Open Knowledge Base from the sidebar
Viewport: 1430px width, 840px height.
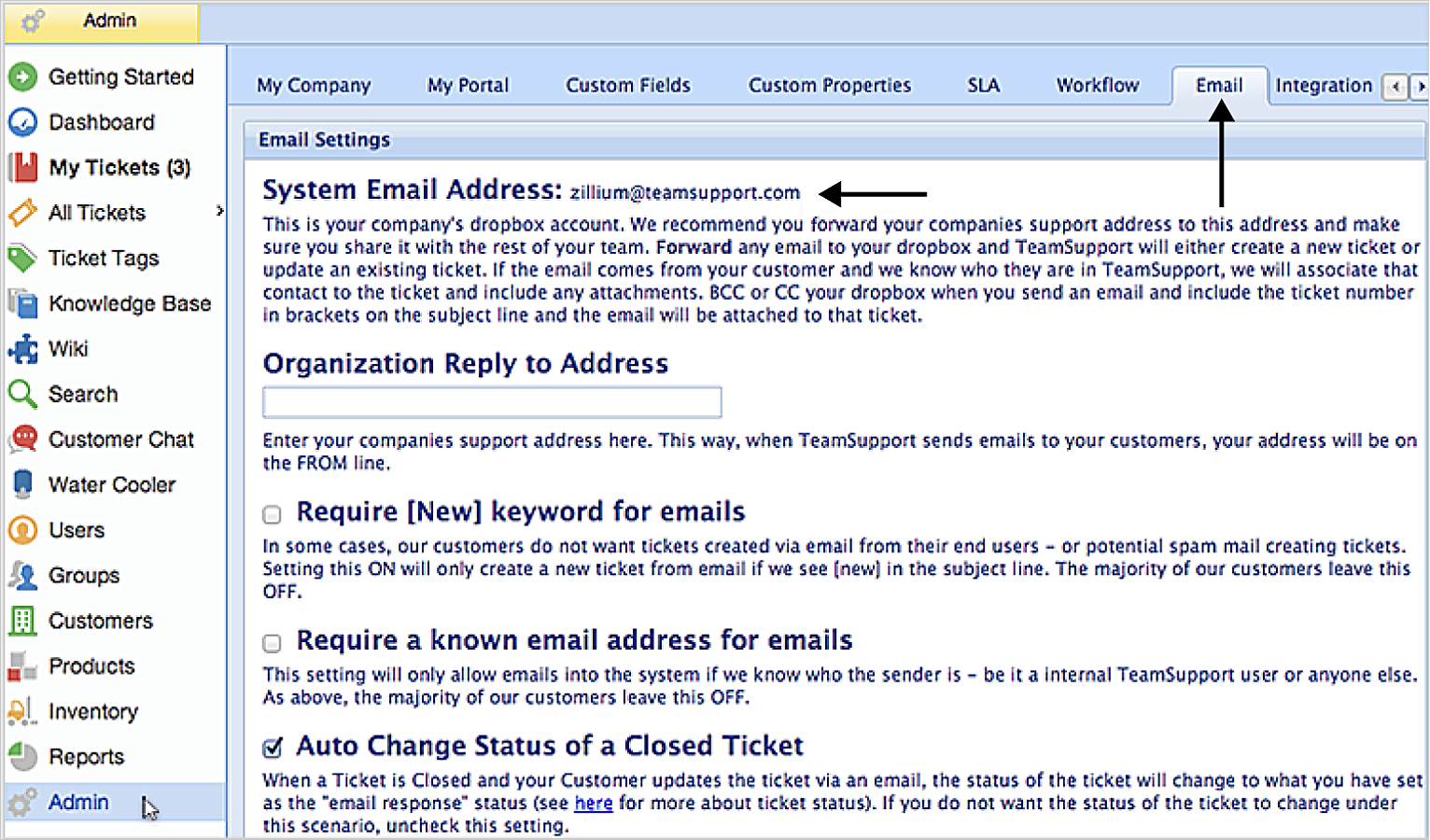pos(130,303)
